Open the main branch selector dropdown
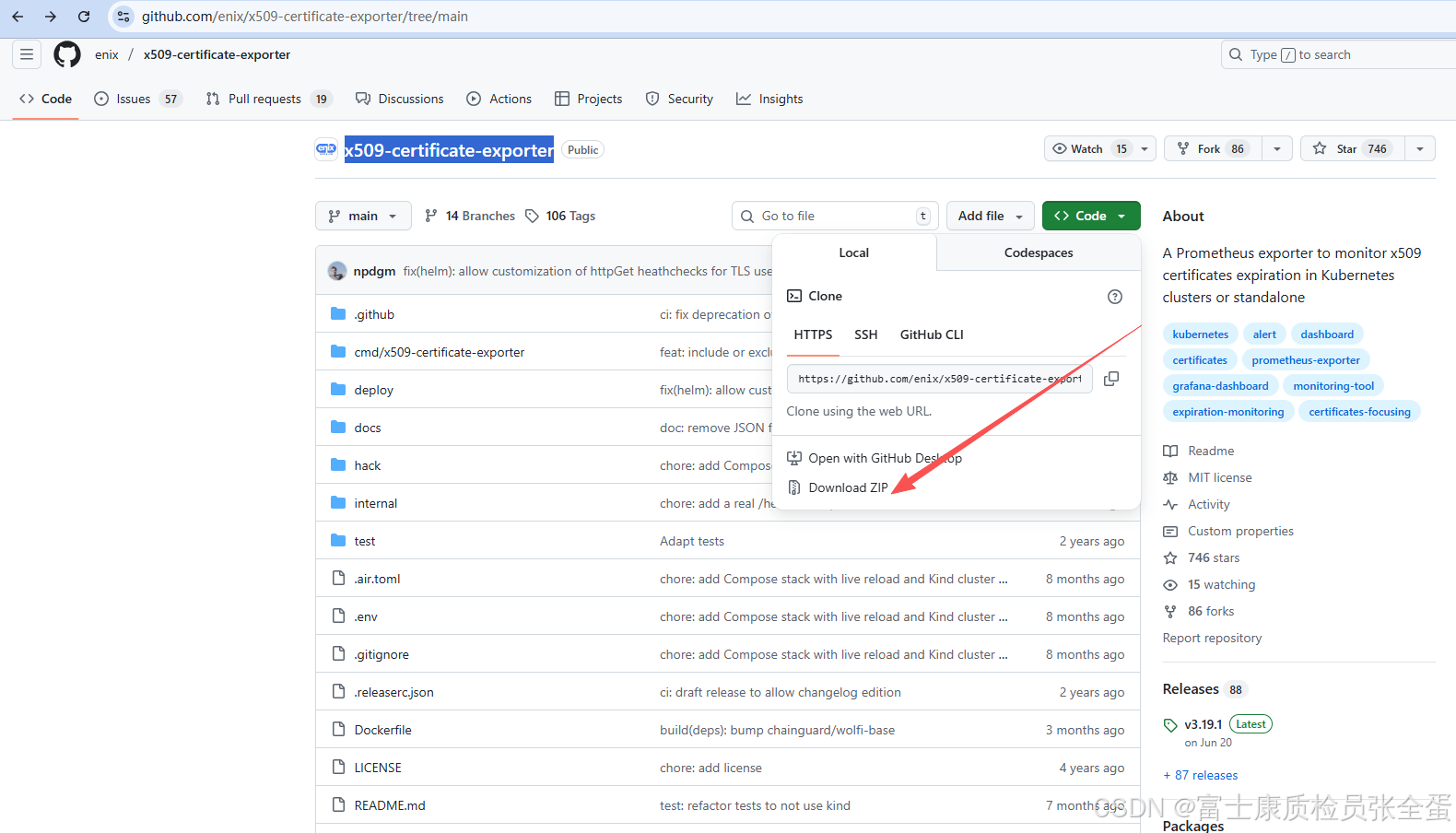The image size is (1456, 833). tap(363, 216)
